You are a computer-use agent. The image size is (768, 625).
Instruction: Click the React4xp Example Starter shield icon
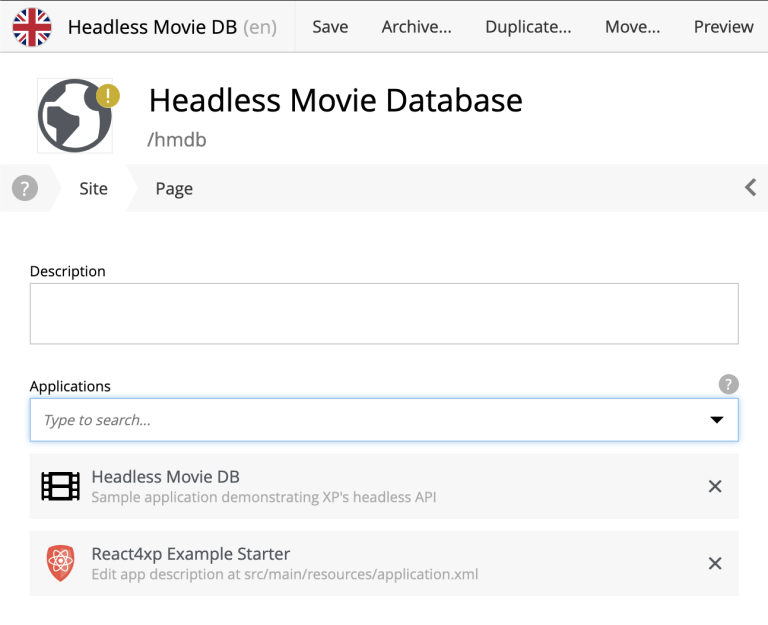61,563
